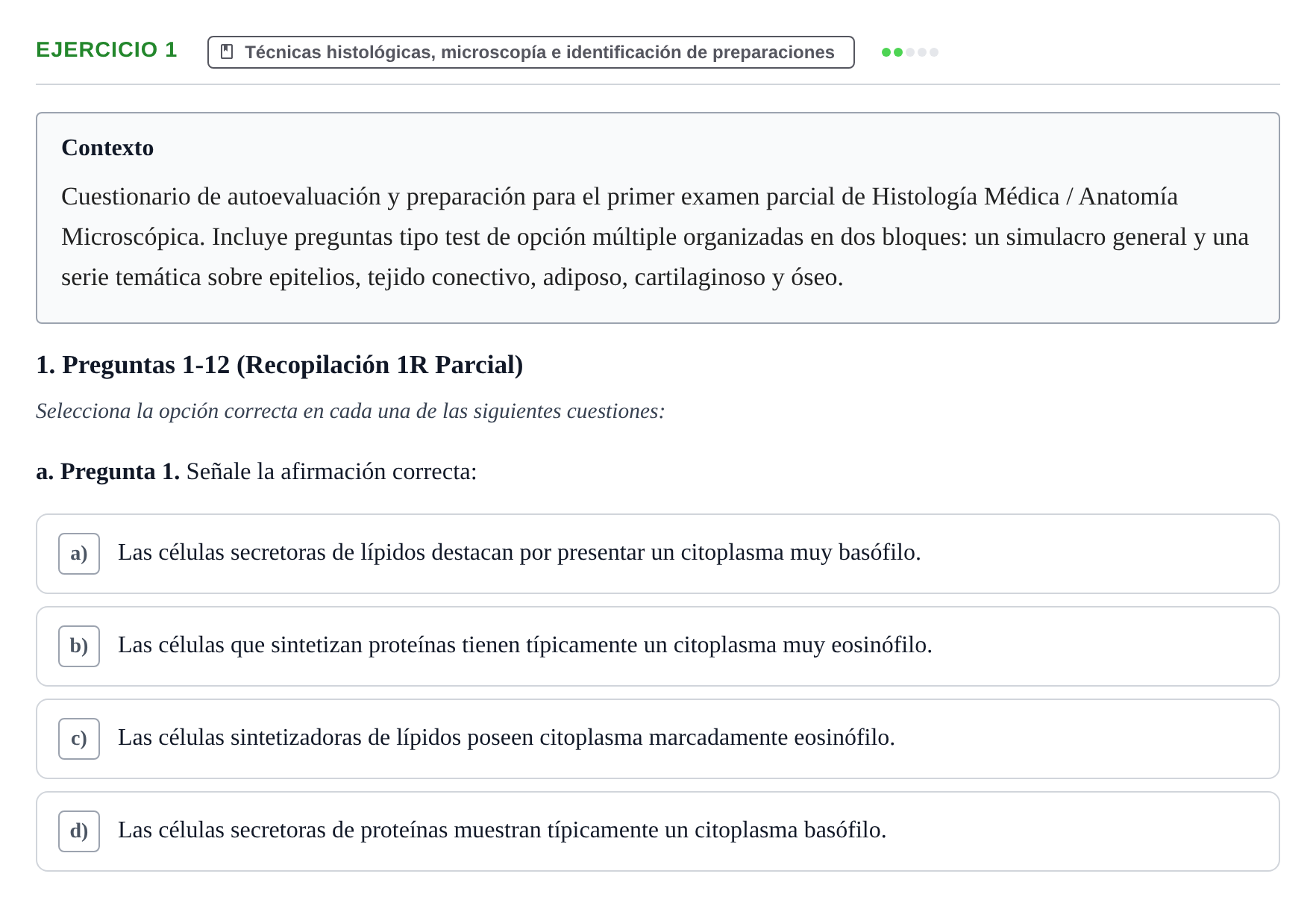Click the instruction 'Selecciona la opción correcta'
The image size is (1316, 909).
pyautogui.click(x=350, y=411)
